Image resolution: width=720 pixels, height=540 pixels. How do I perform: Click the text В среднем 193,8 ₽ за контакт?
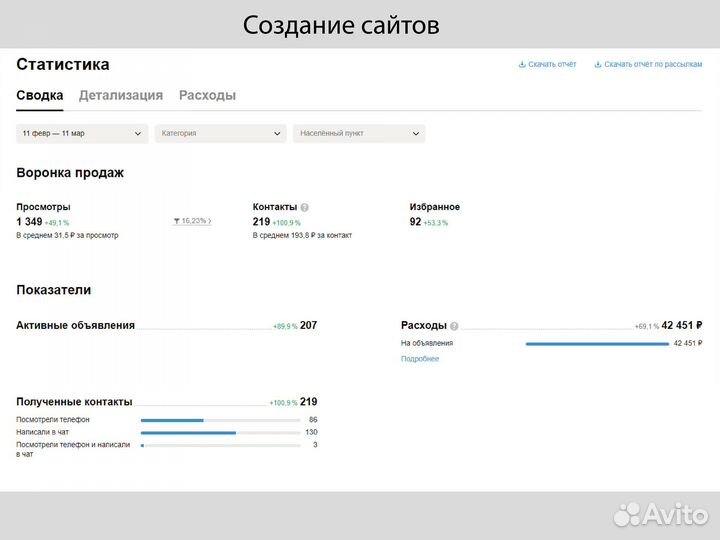tap(302, 235)
